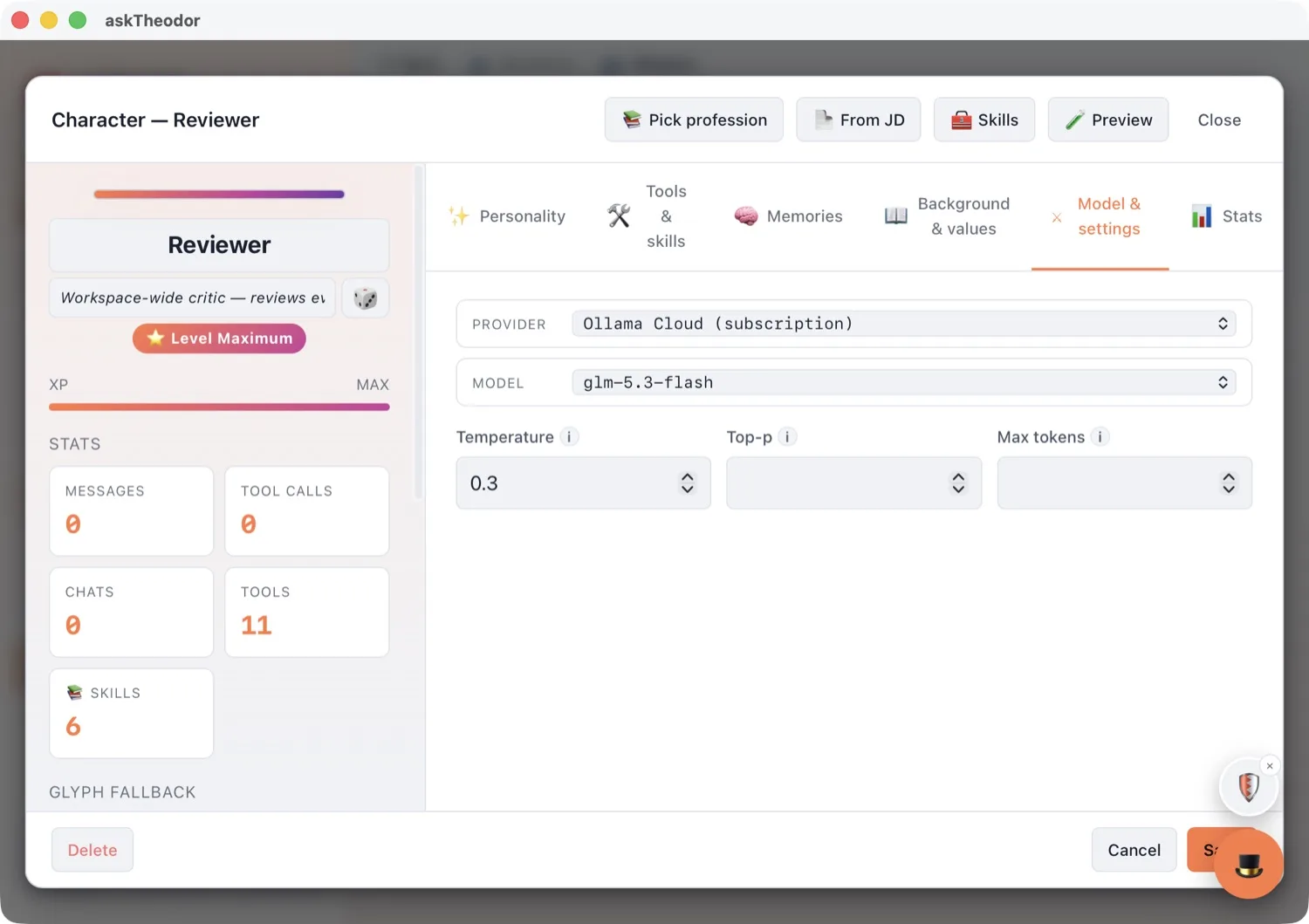Click the Max tokens stepper arrows

1229,483
